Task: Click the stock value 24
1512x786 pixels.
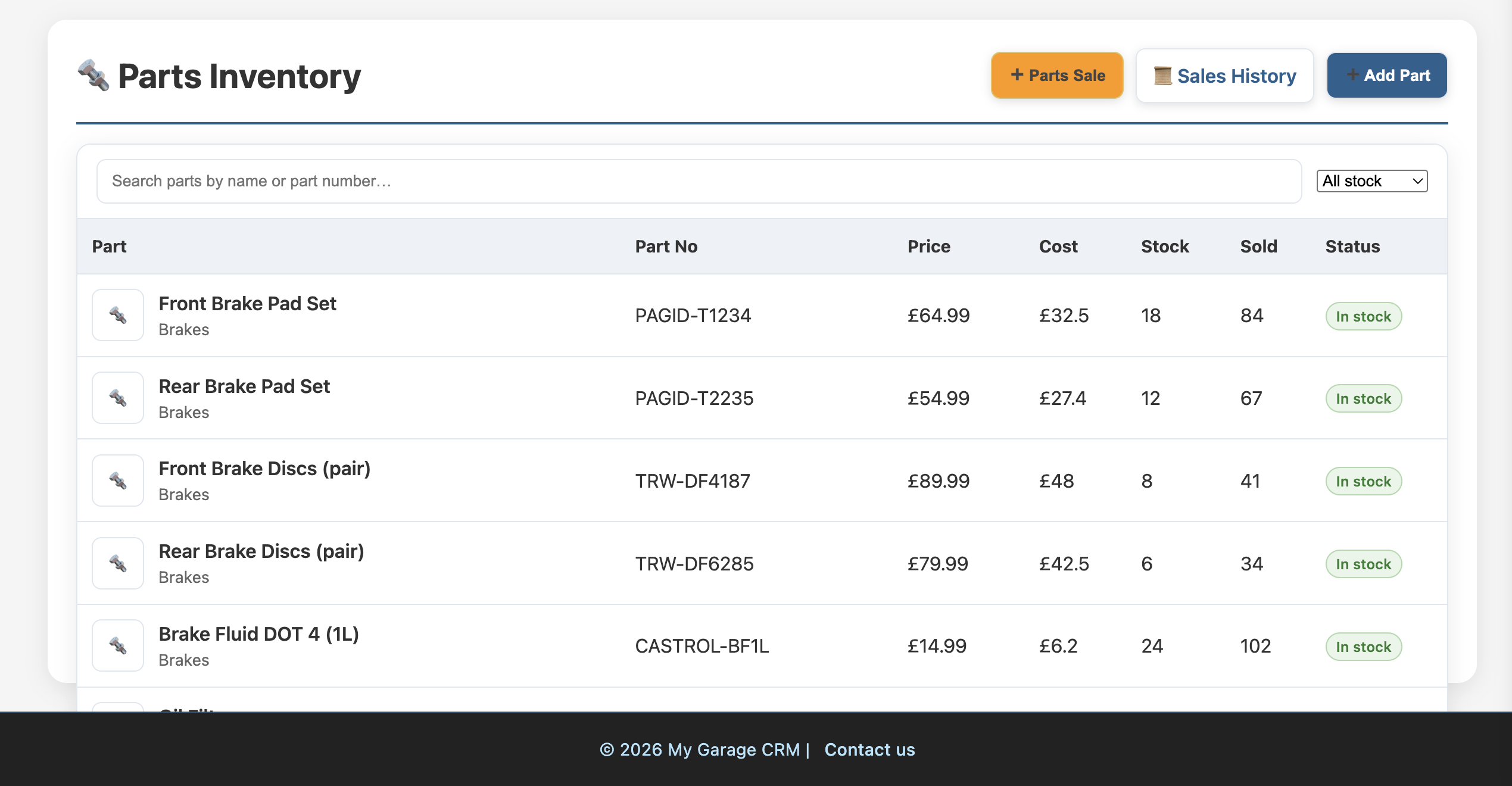Action: (1152, 646)
